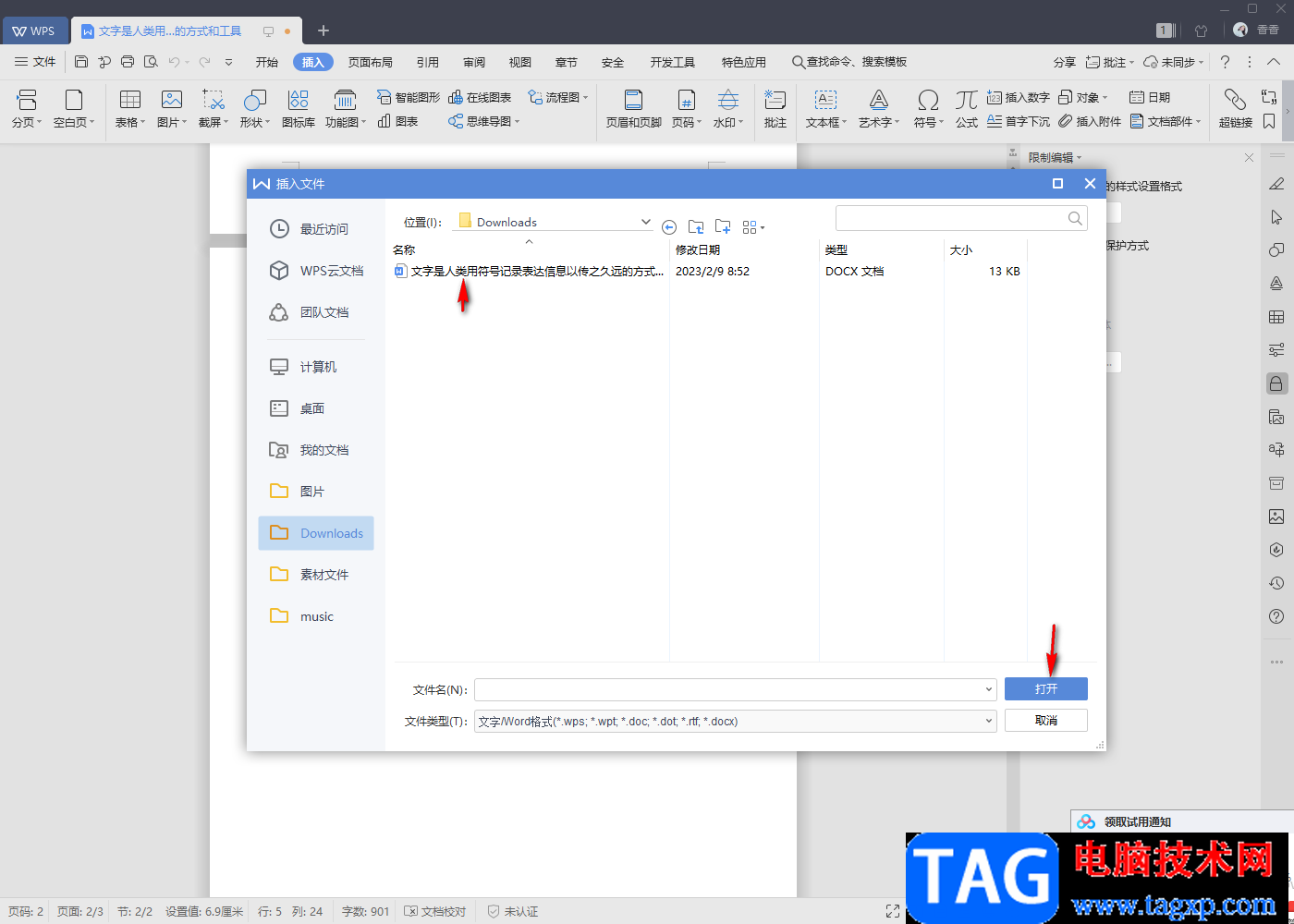Go back using dialog back arrow icon
Viewport: 1294px width, 924px height.
click(669, 226)
